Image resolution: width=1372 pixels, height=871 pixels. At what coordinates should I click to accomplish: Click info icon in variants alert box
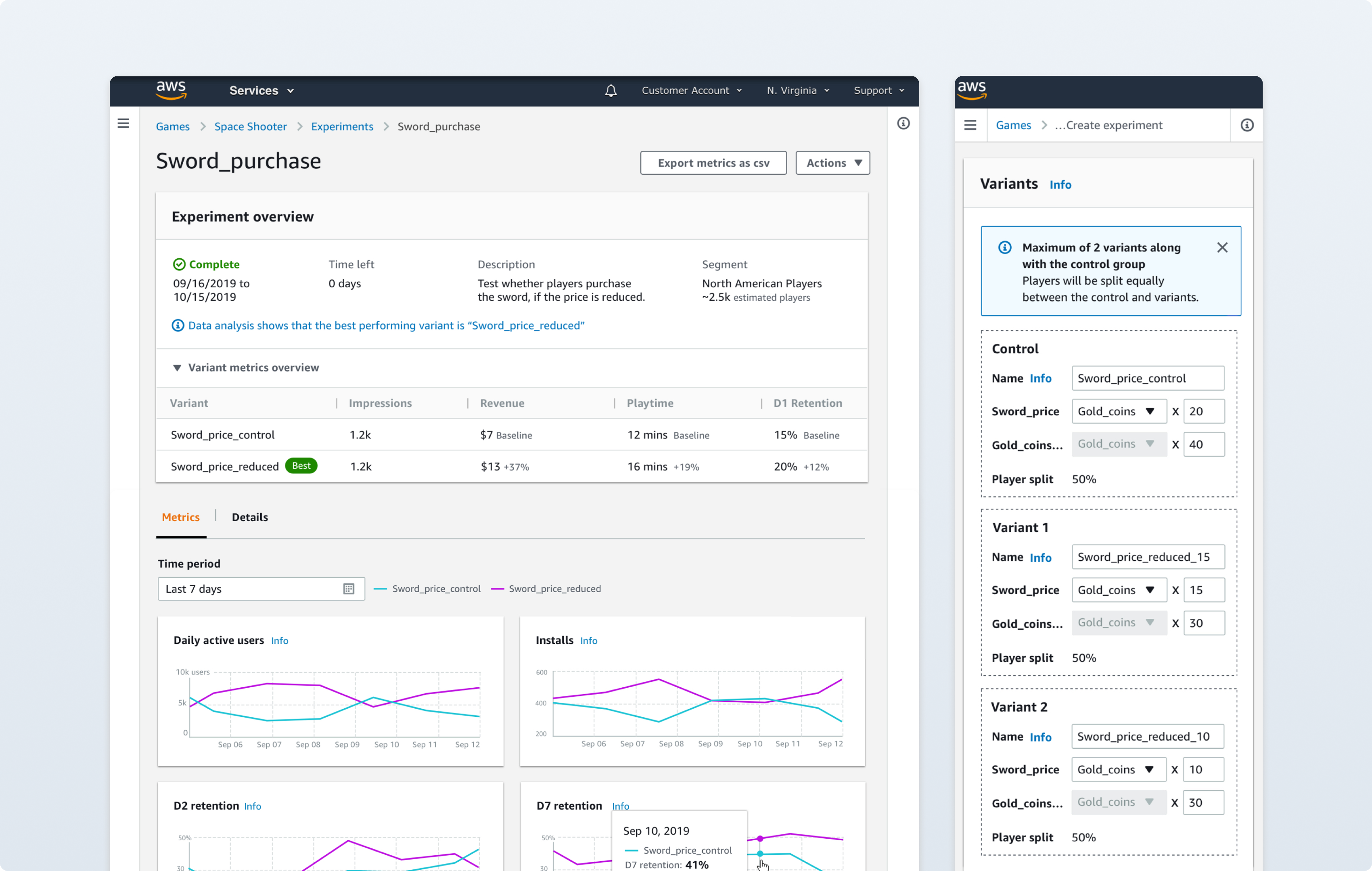[1005, 247]
